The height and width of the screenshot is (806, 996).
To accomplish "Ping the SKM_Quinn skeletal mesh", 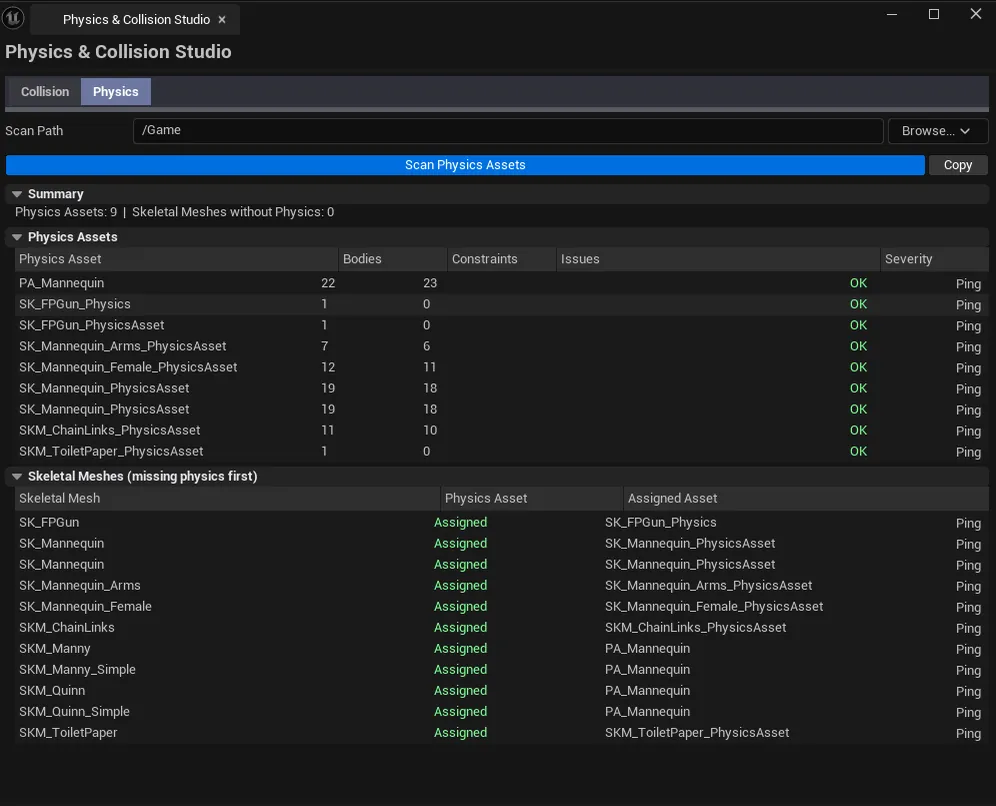I will point(968,692).
